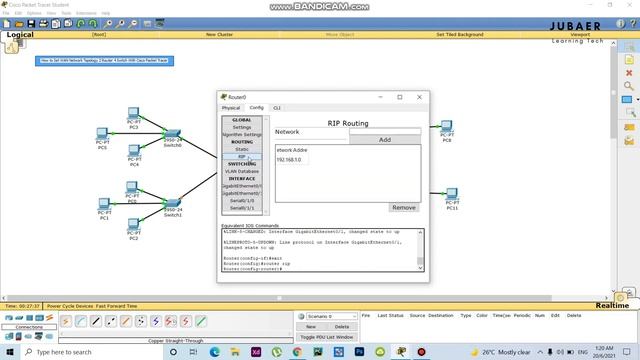Image resolution: width=640 pixels, height=360 pixels.
Task: Open the Options menu
Action: (34, 13)
